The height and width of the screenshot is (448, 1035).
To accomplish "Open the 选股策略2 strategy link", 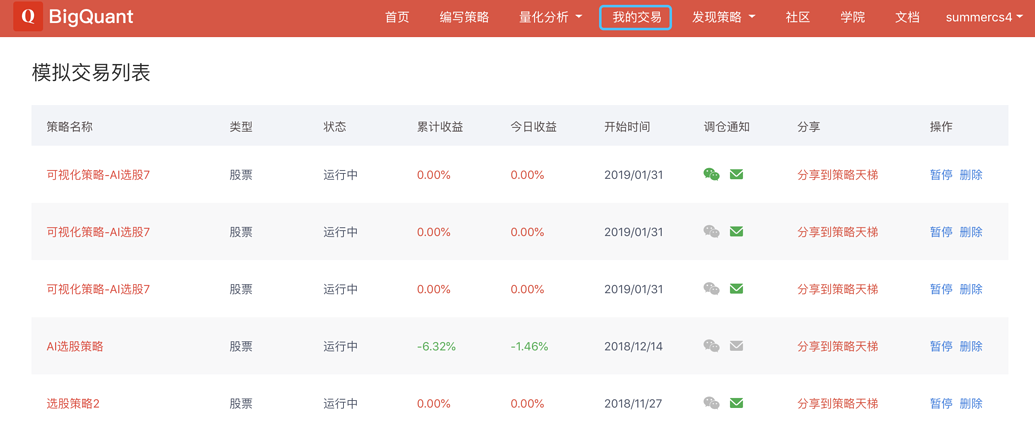I will point(73,403).
